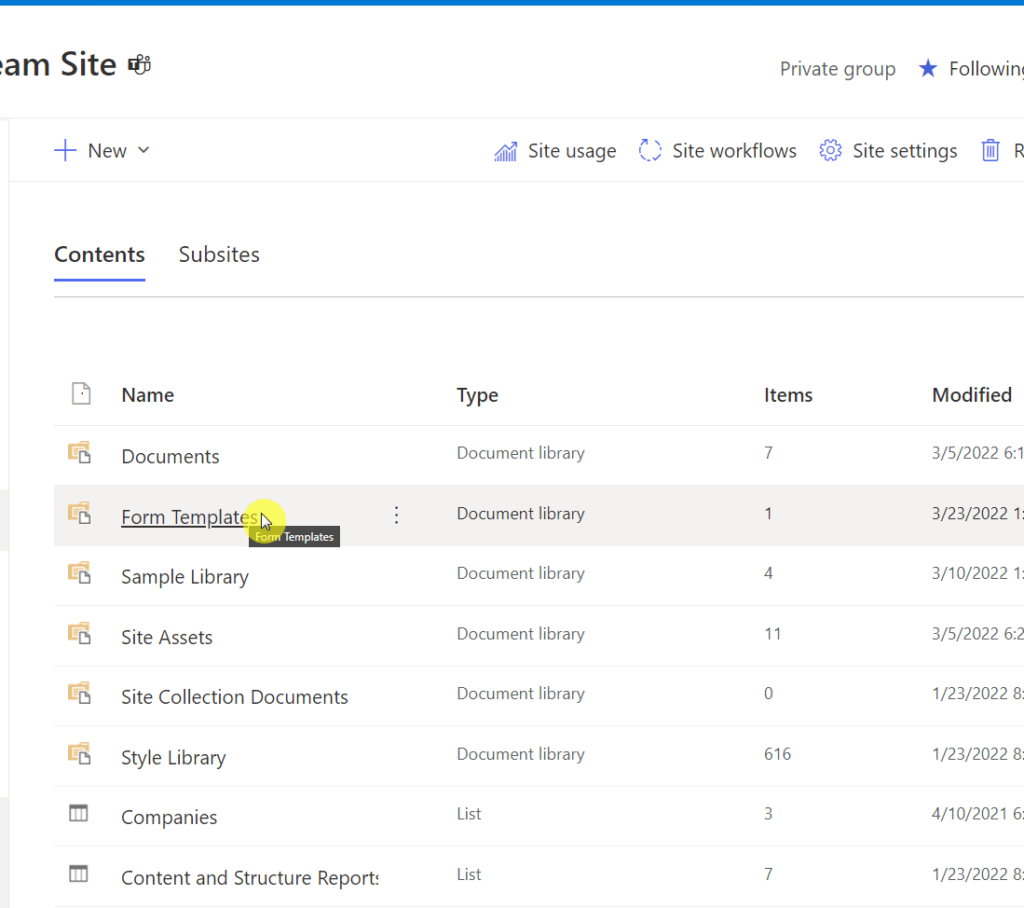Sort by the Name column header
The width and height of the screenshot is (1024, 908).
[x=148, y=395]
